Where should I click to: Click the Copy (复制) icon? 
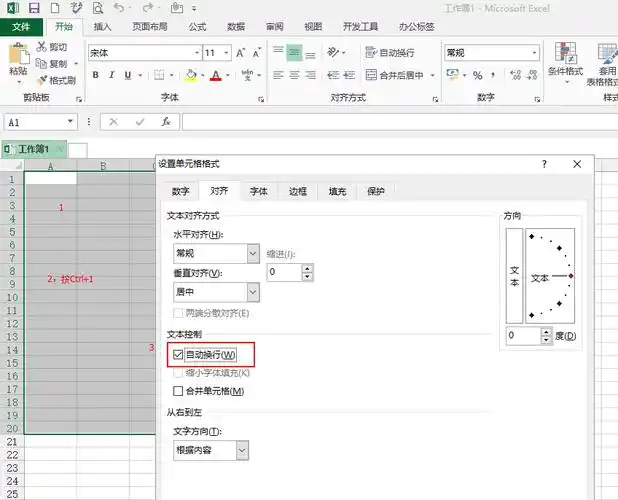(x=41, y=63)
